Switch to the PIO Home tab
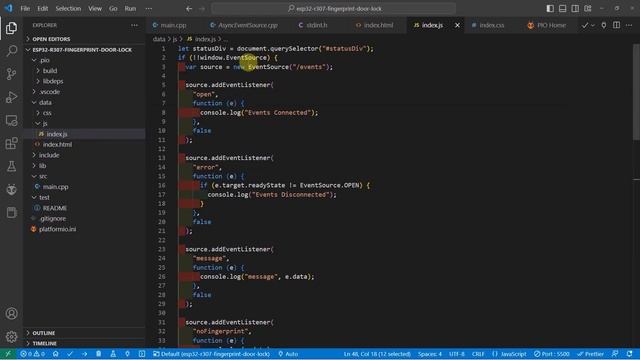Image resolution: width=640 pixels, height=360 pixels. tap(551, 25)
